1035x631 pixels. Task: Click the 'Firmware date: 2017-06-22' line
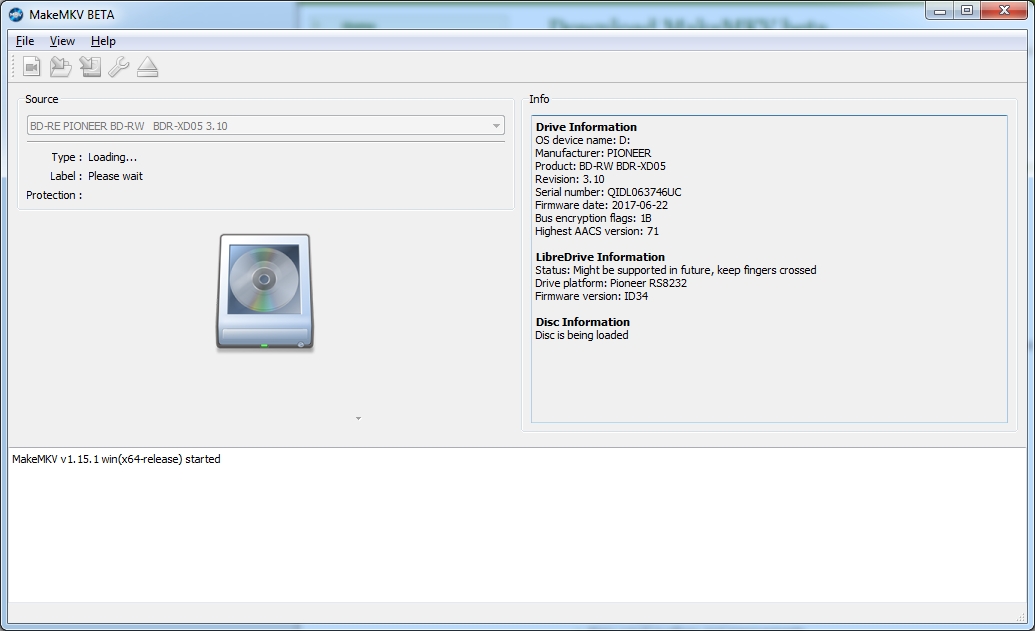[601, 205]
